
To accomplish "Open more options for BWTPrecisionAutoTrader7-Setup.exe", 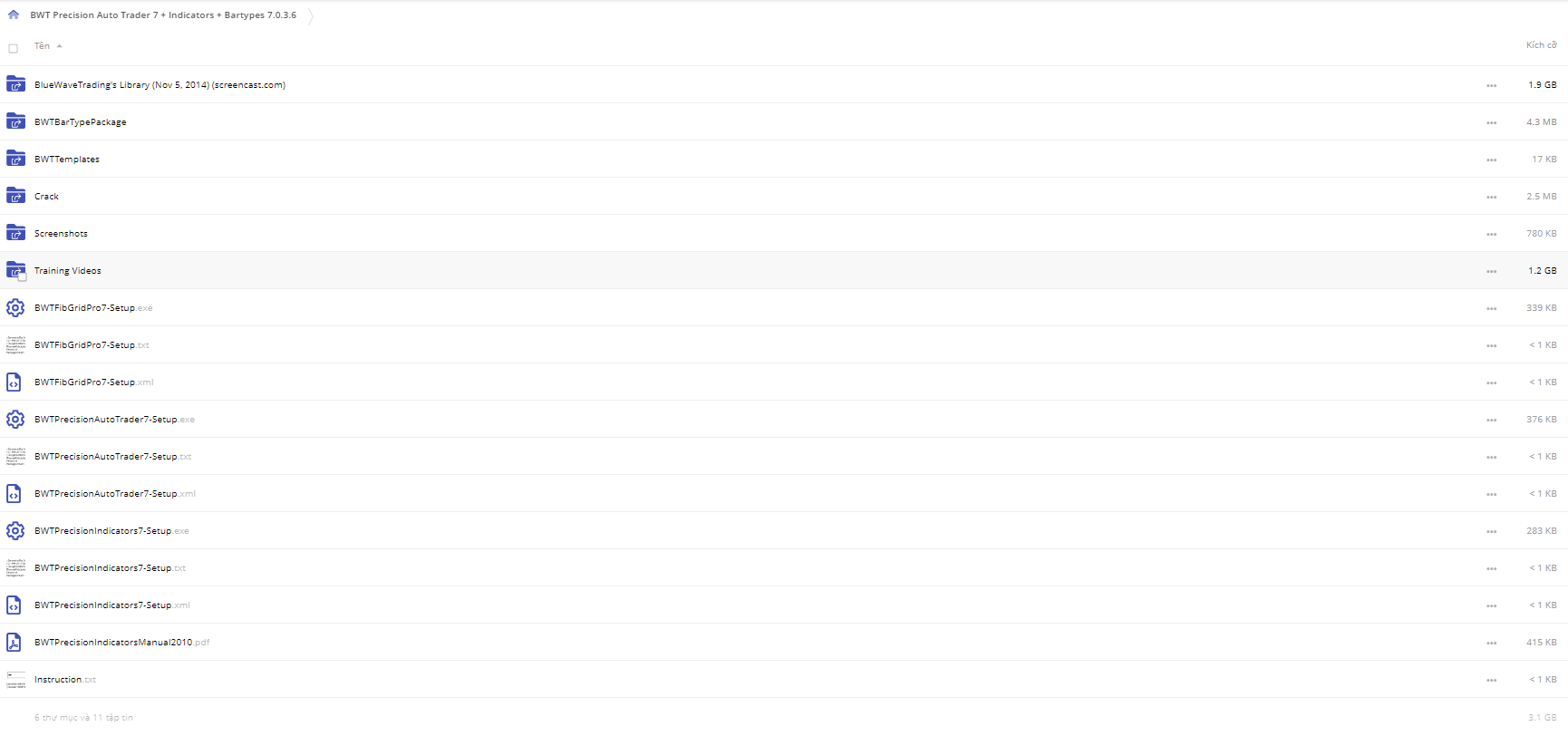I will click(x=1491, y=420).
